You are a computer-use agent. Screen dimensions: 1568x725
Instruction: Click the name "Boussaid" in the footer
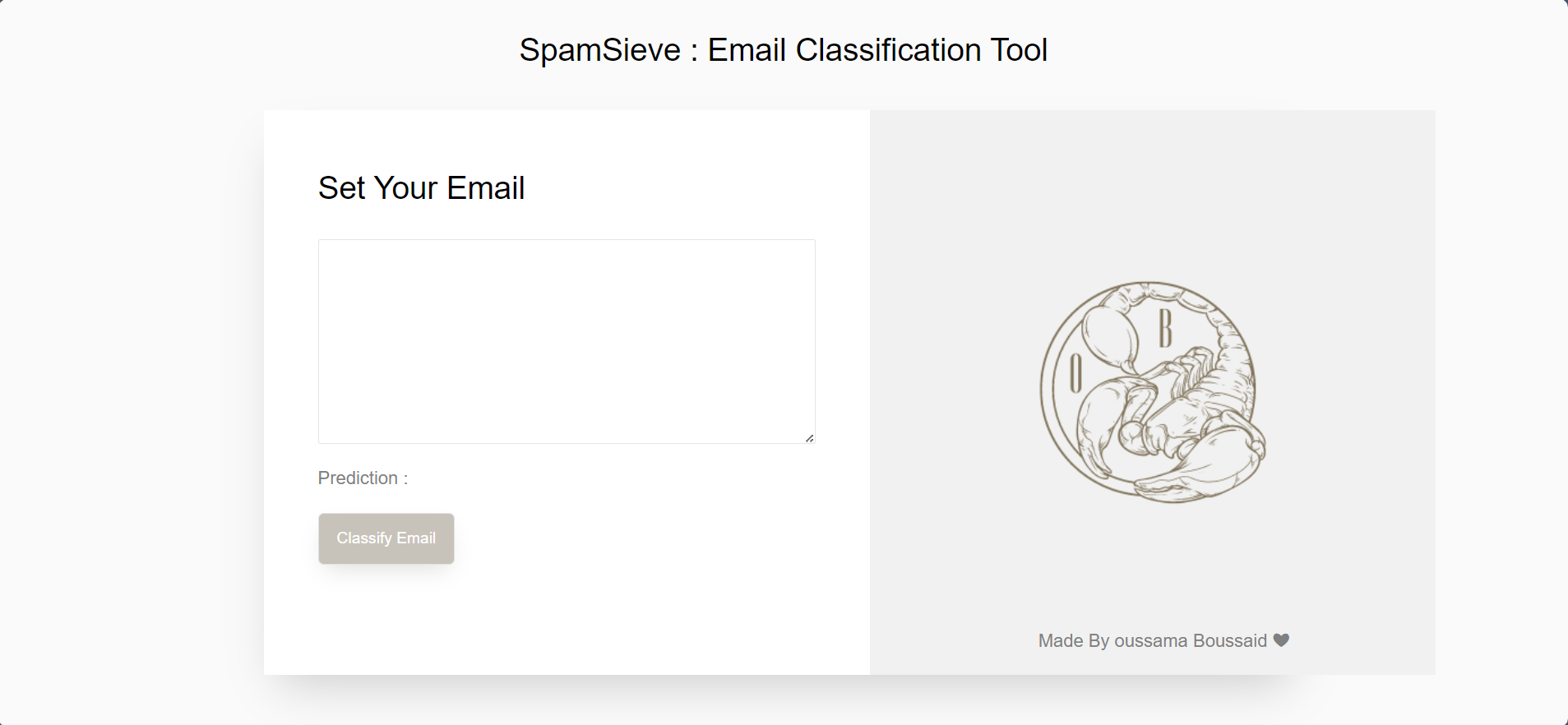click(1229, 641)
